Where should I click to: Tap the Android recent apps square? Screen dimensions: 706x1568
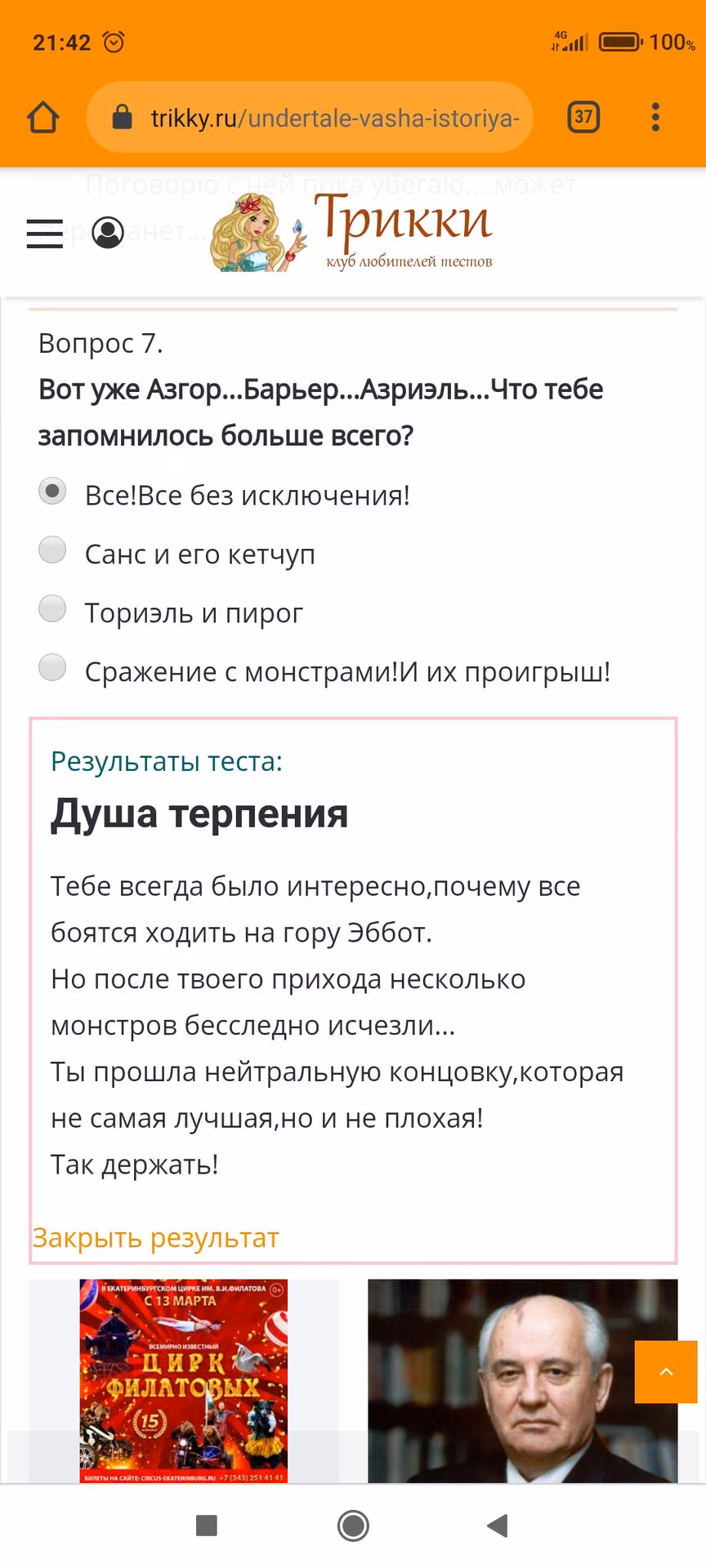208,1525
